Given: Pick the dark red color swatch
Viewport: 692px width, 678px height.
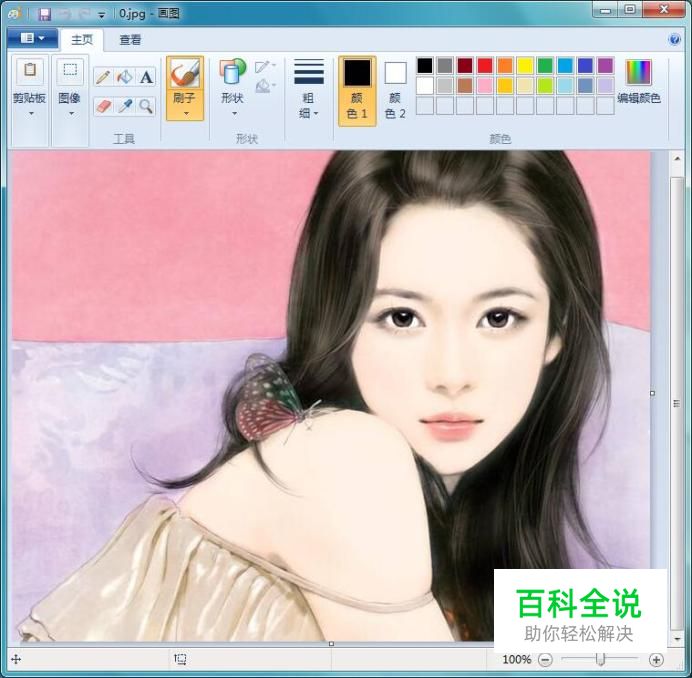Looking at the screenshot, I should pos(465,65).
